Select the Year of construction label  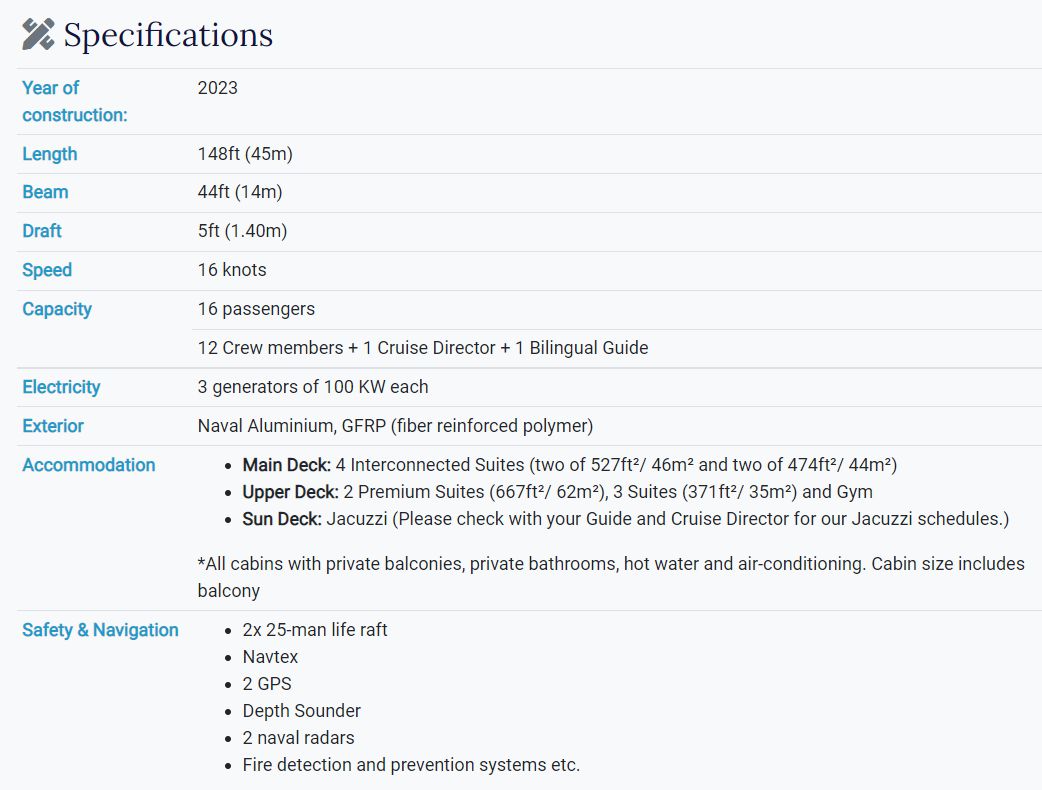[74, 101]
